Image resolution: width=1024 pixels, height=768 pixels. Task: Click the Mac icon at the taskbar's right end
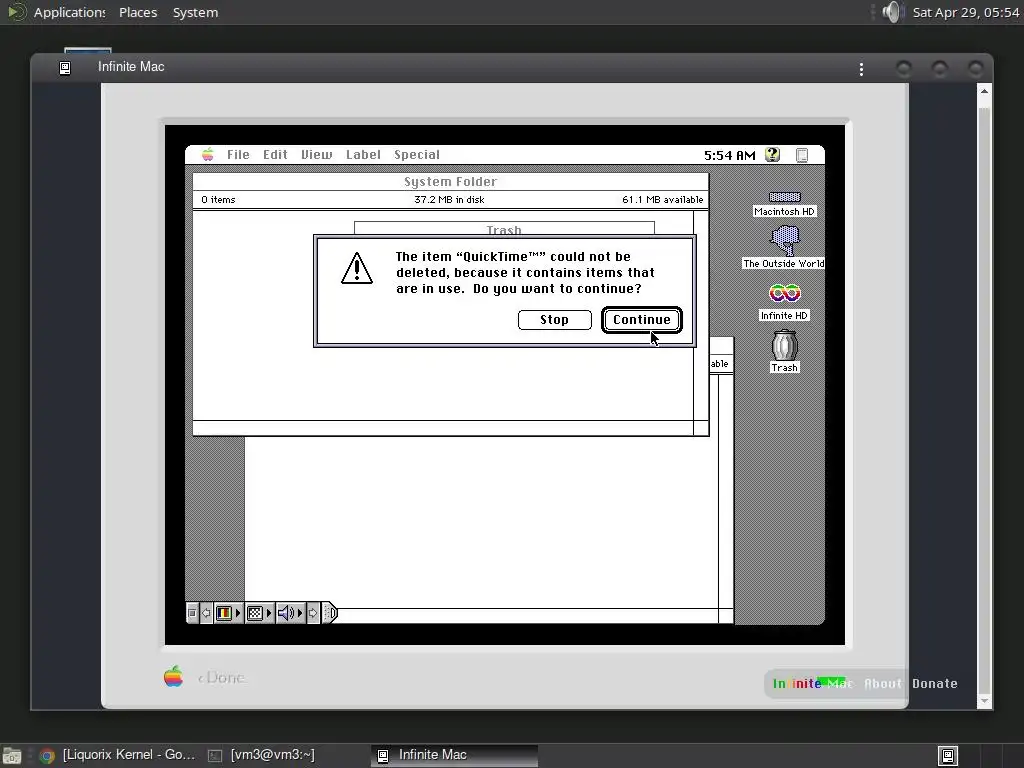(x=948, y=756)
